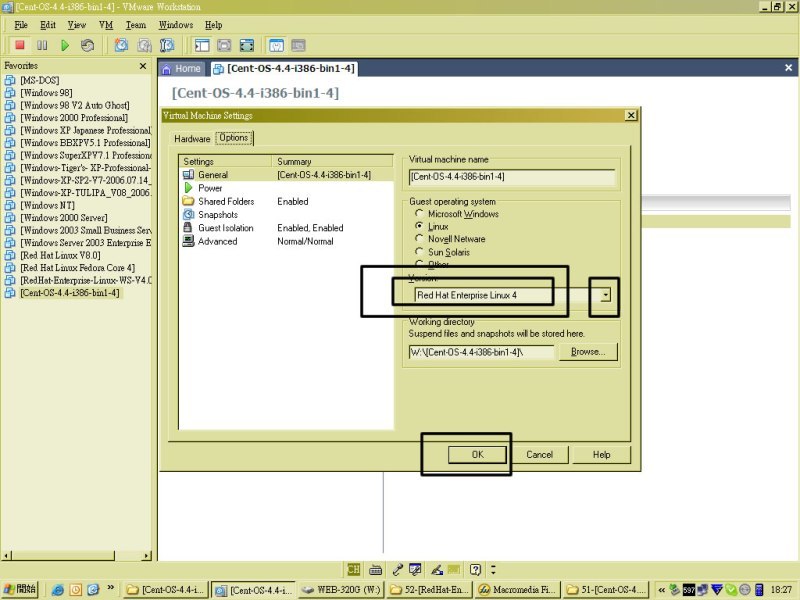Click the Reset toolbar button
The width and height of the screenshot is (800, 600).
[87, 45]
